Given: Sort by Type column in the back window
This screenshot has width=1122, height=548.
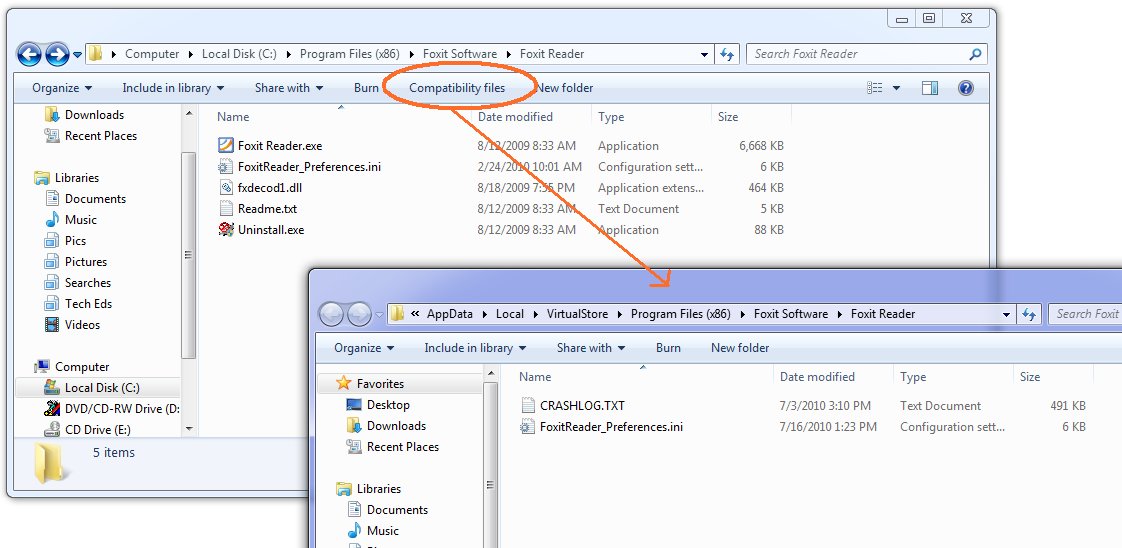Looking at the screenshot, I should coord(611,117).
